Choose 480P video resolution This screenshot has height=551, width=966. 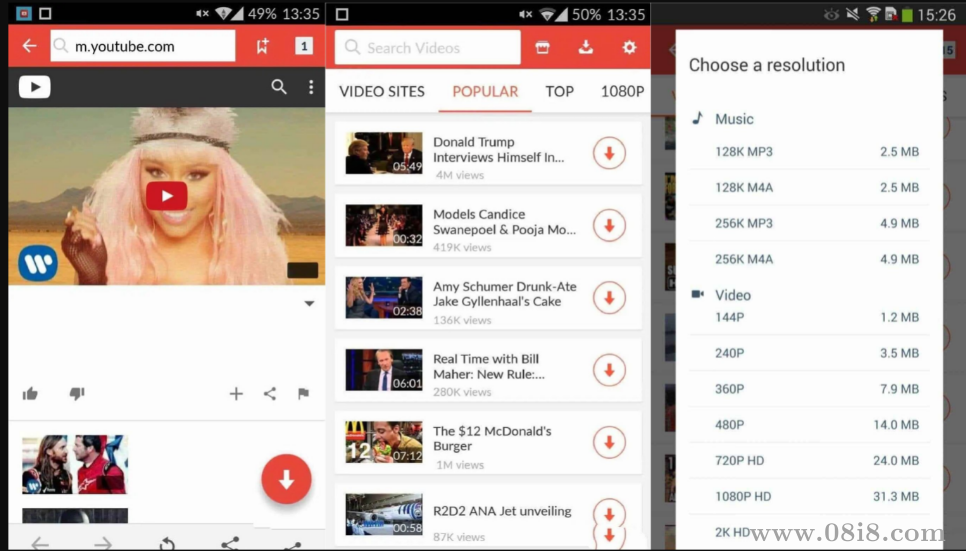809,425
